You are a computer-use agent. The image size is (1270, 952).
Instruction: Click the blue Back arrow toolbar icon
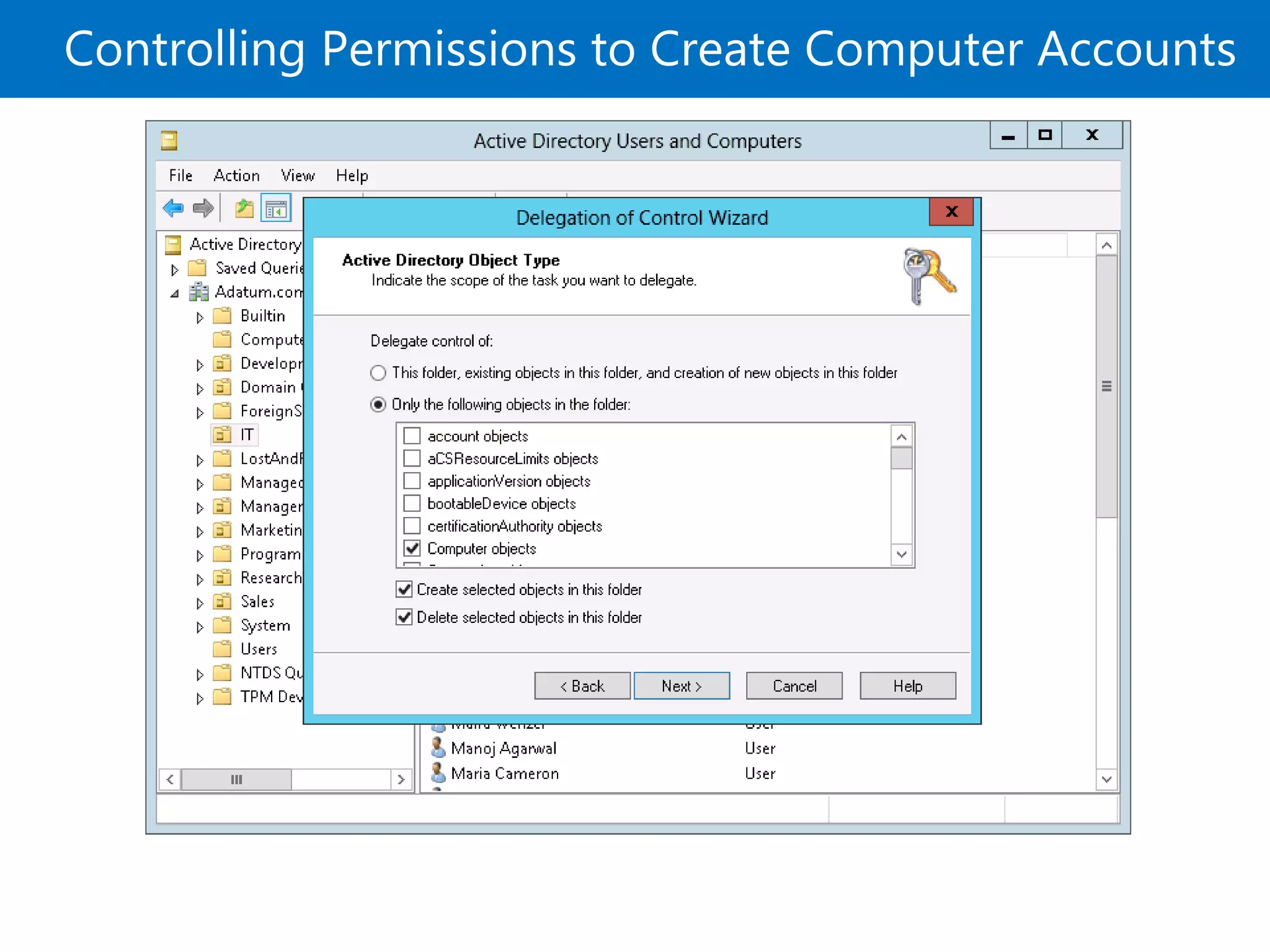(173, 208)
